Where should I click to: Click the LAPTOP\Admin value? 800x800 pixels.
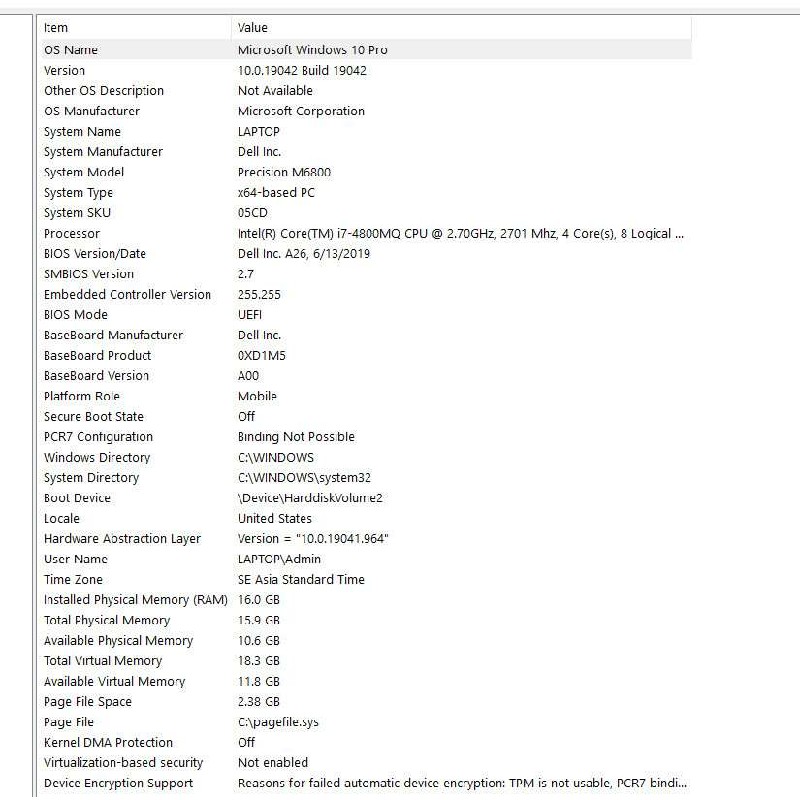[279, 559]
